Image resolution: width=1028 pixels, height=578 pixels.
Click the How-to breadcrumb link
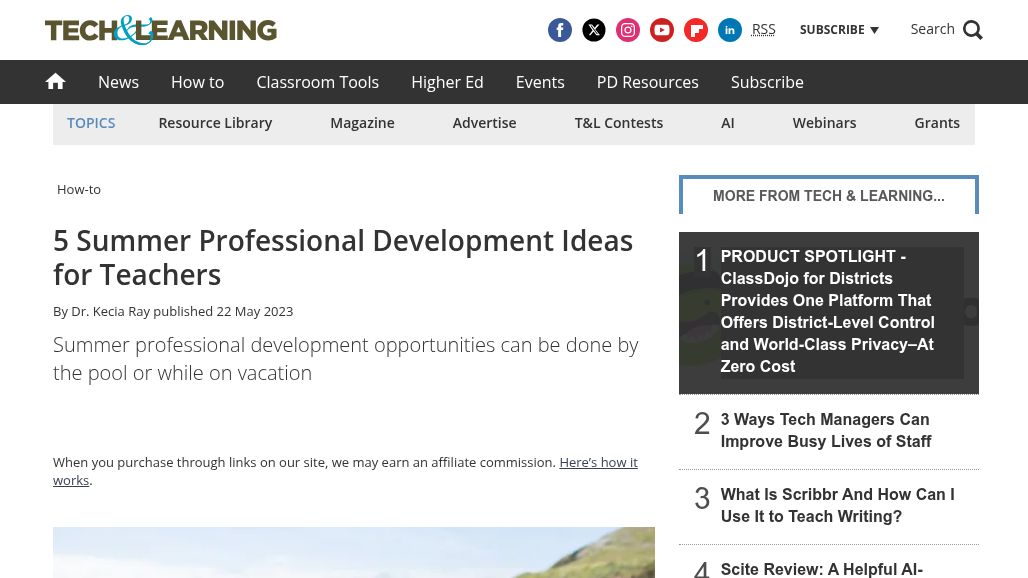(x=79, y=189)
